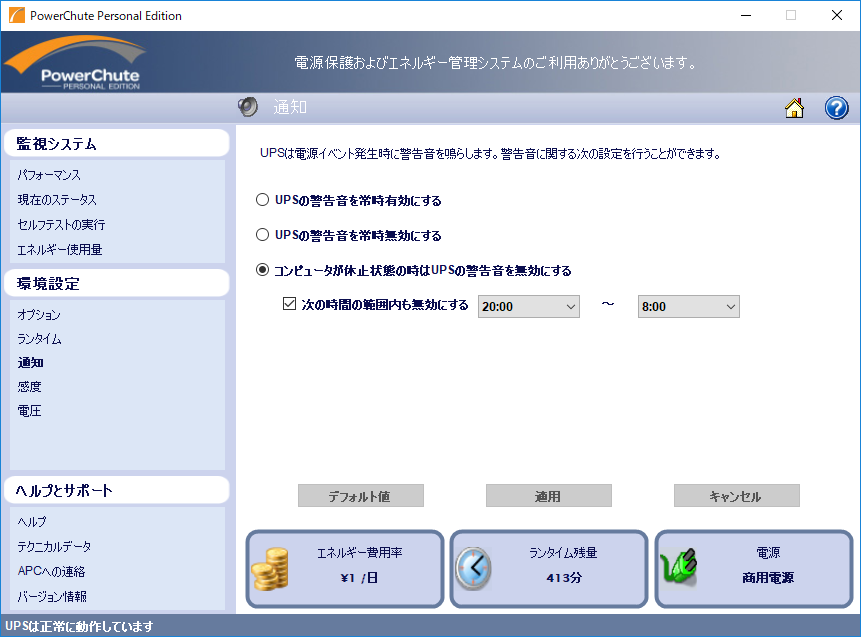
Task: Go to セルフテストの実行
Action: pos(61,225)
